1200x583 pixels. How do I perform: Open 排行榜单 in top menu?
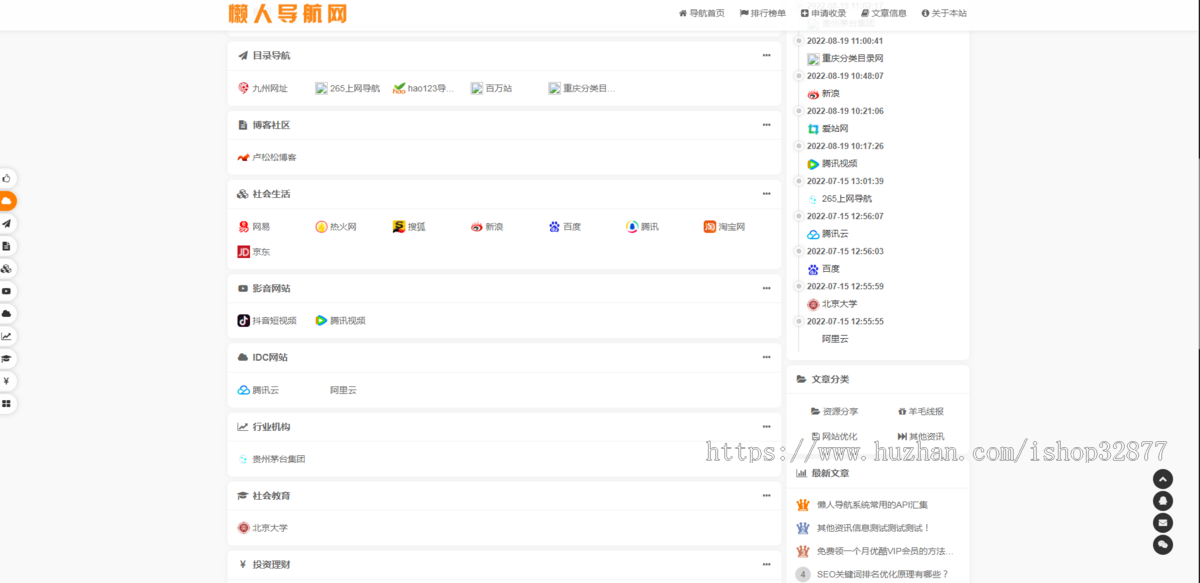coord(763,13)
